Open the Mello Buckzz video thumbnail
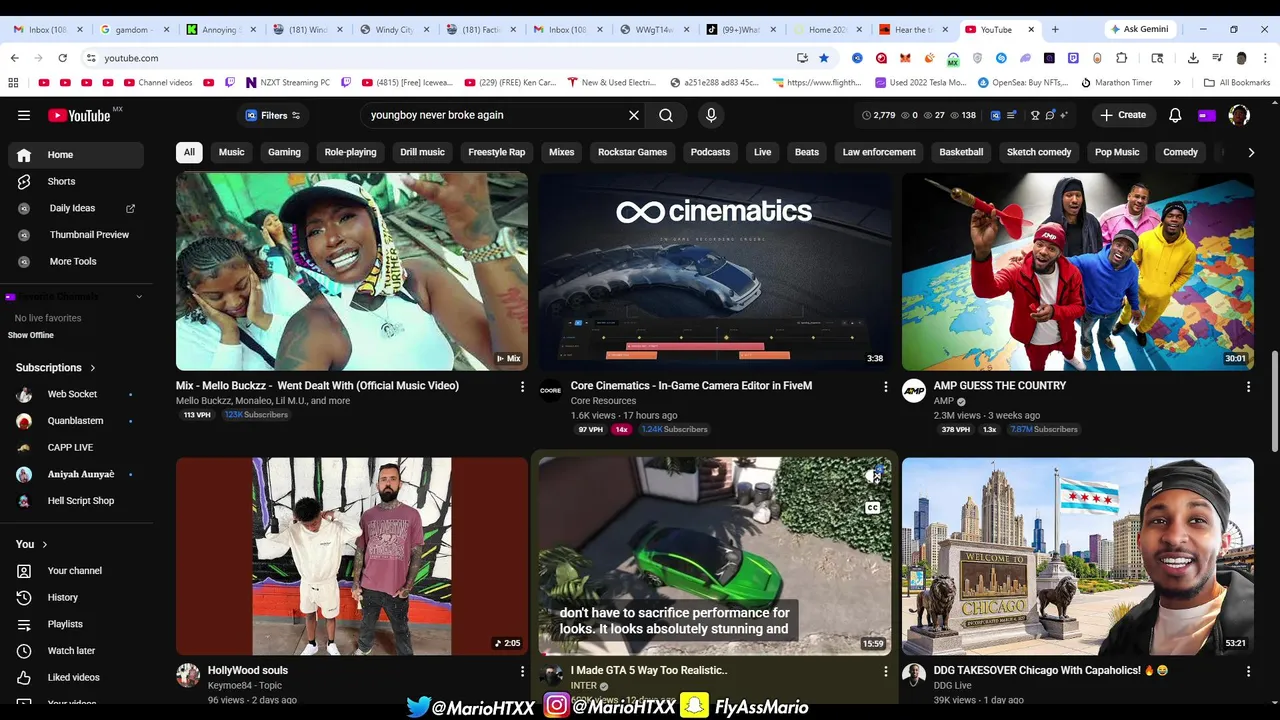This screenshot has width=1280, height=720. (x=352, y=271)
